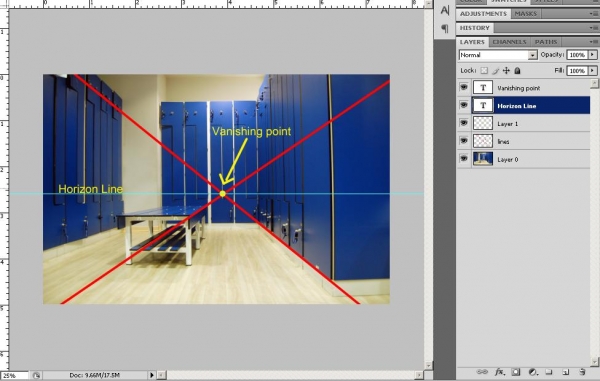Open the Normal blend mode dropdown
Viewport: 600px width, 381px height.
pos(498,55)
